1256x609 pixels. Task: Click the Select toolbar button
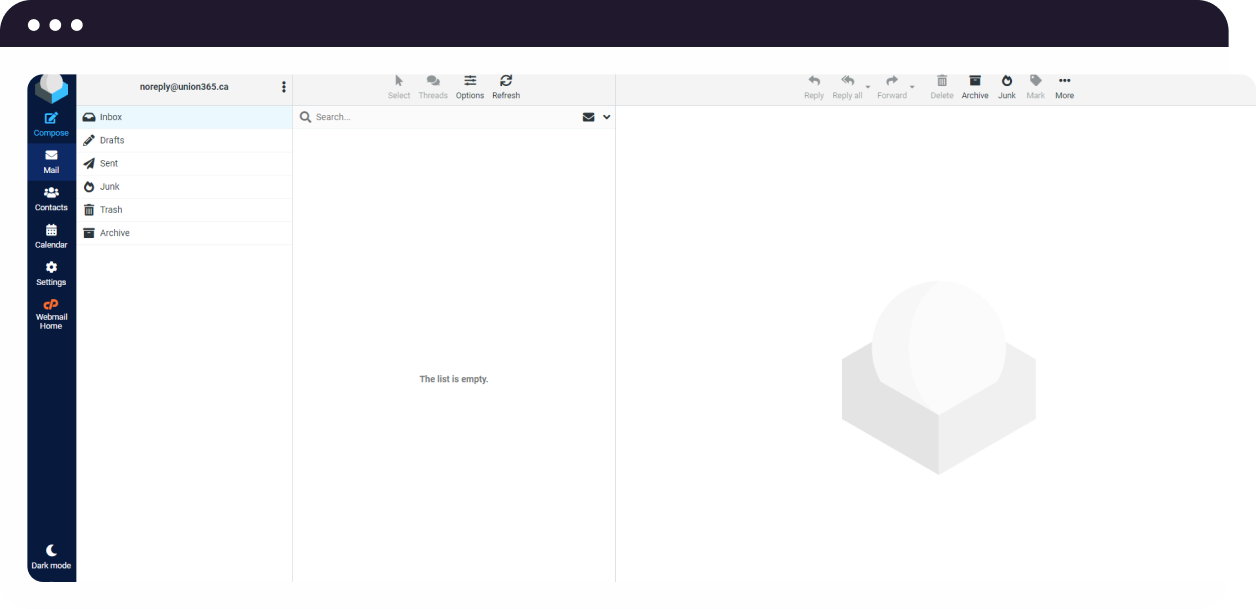coord(399,87)
